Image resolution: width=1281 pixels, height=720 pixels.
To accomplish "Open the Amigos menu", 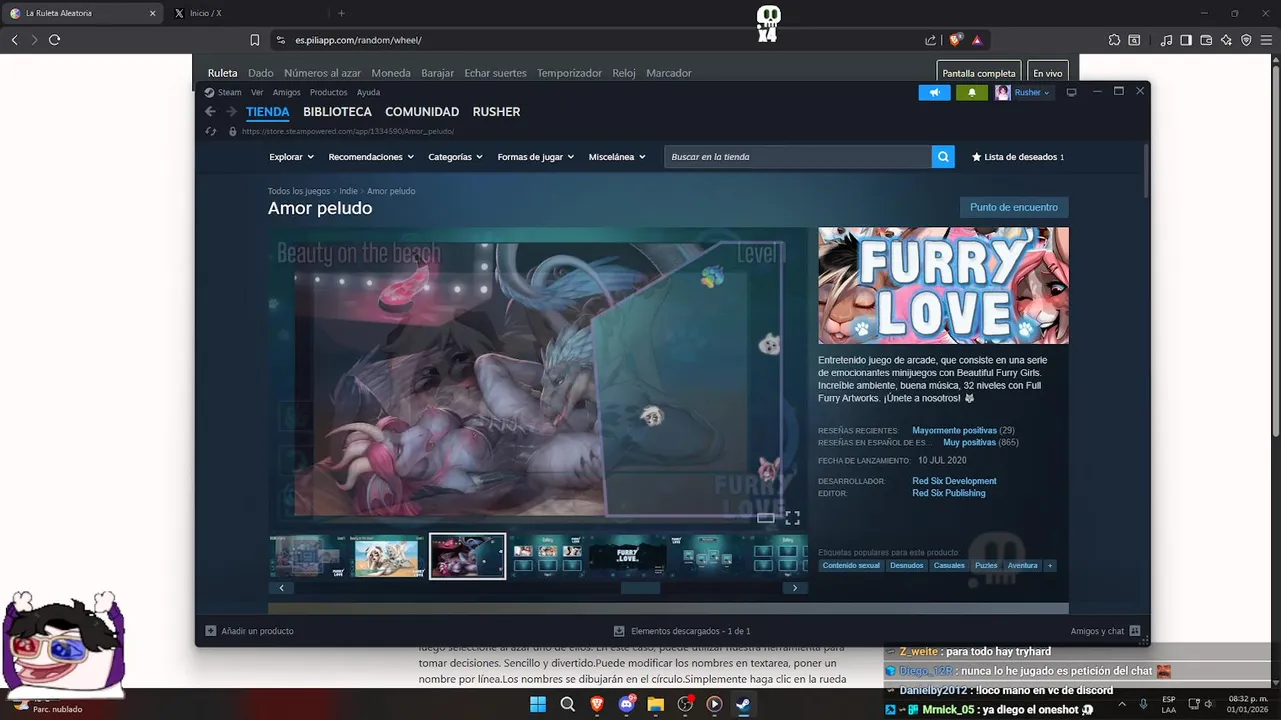I will pyautogui.click(x=286, y=92).
